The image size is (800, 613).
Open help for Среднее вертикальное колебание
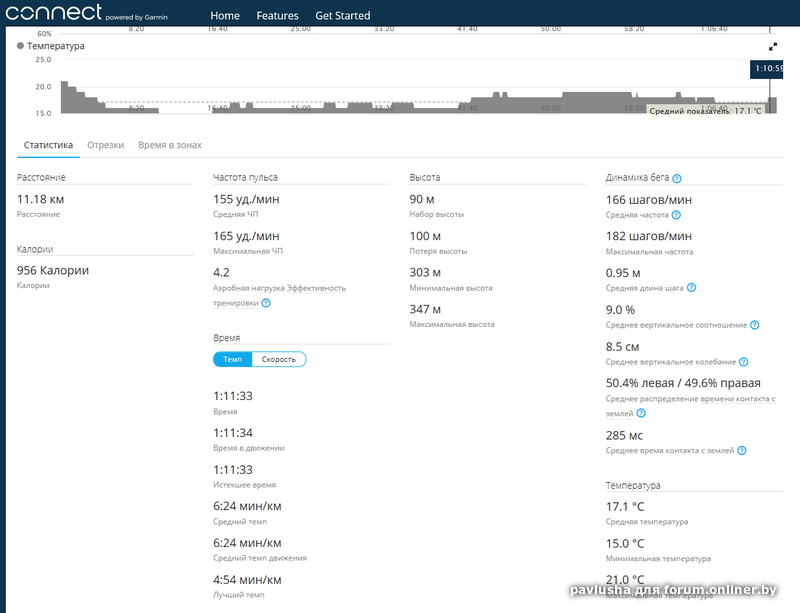pos(744,362)
